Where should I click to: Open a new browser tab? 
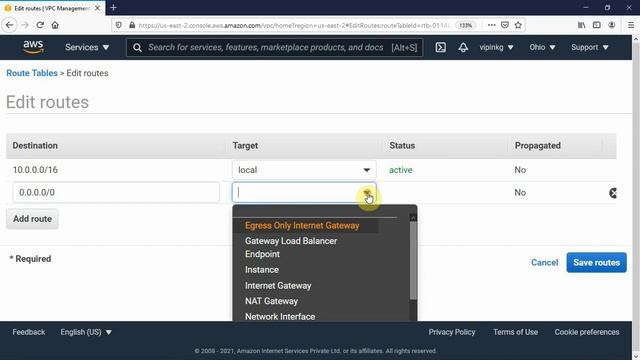click(x=113, y=7)
